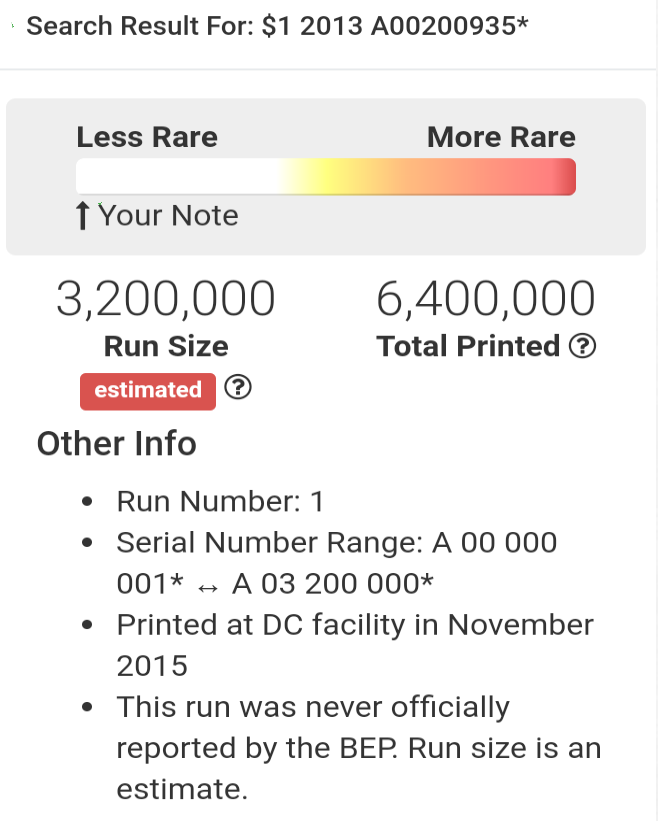Open the help icon beside Total Printed
The image size is (658, 821).
coord(582,346)
